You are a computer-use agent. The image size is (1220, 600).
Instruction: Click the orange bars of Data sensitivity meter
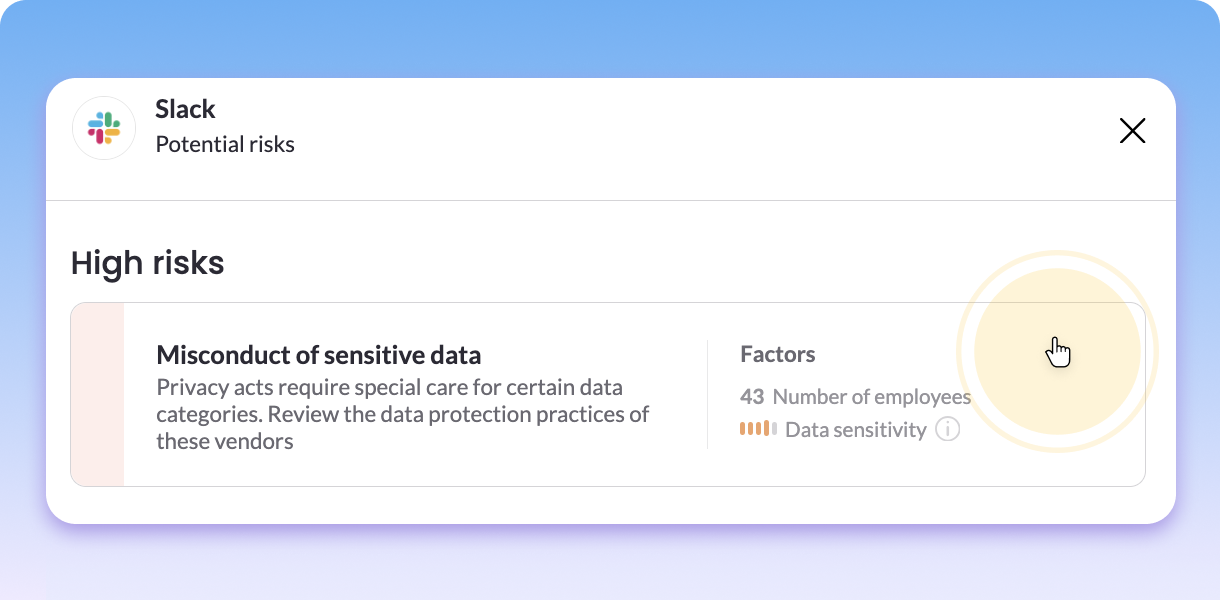[755, 429]
